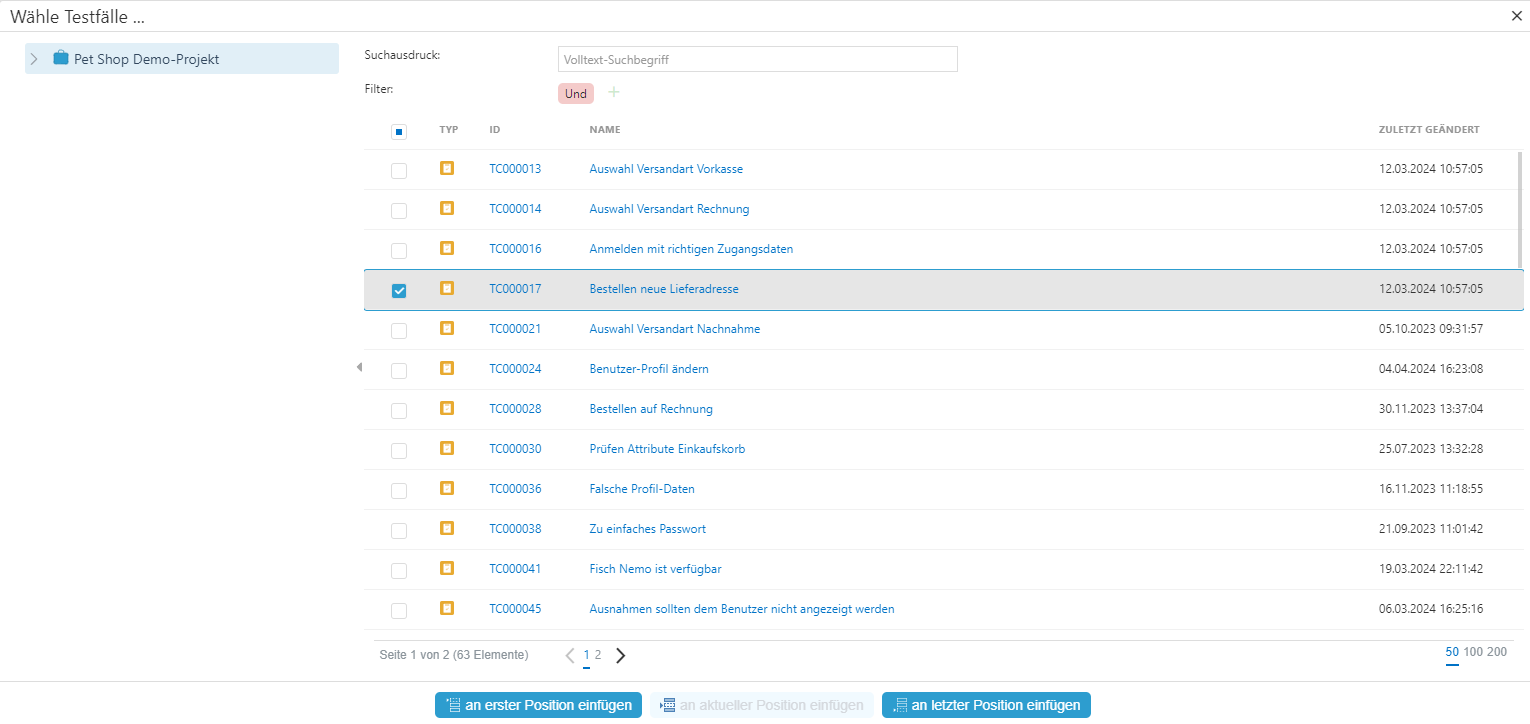Toggle the select-all checkbox in table header

click(399, 131)
